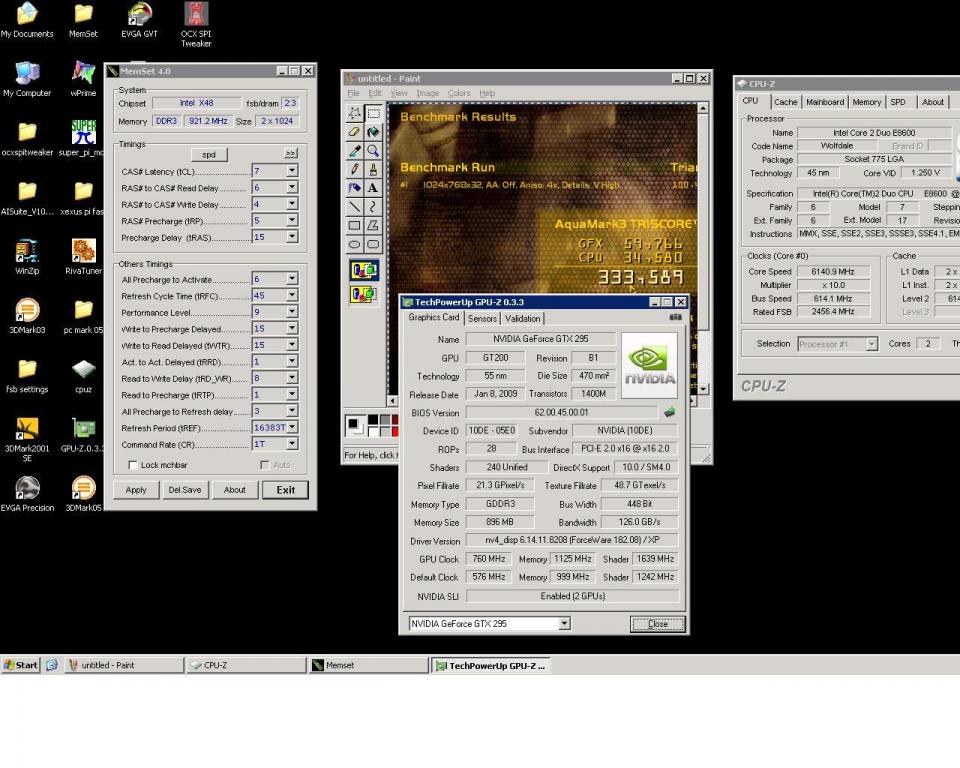This screenshot has height=768, width=960.
Task: Open the GPU-Z graphics card selector dropdown
Action: point(564,623)
